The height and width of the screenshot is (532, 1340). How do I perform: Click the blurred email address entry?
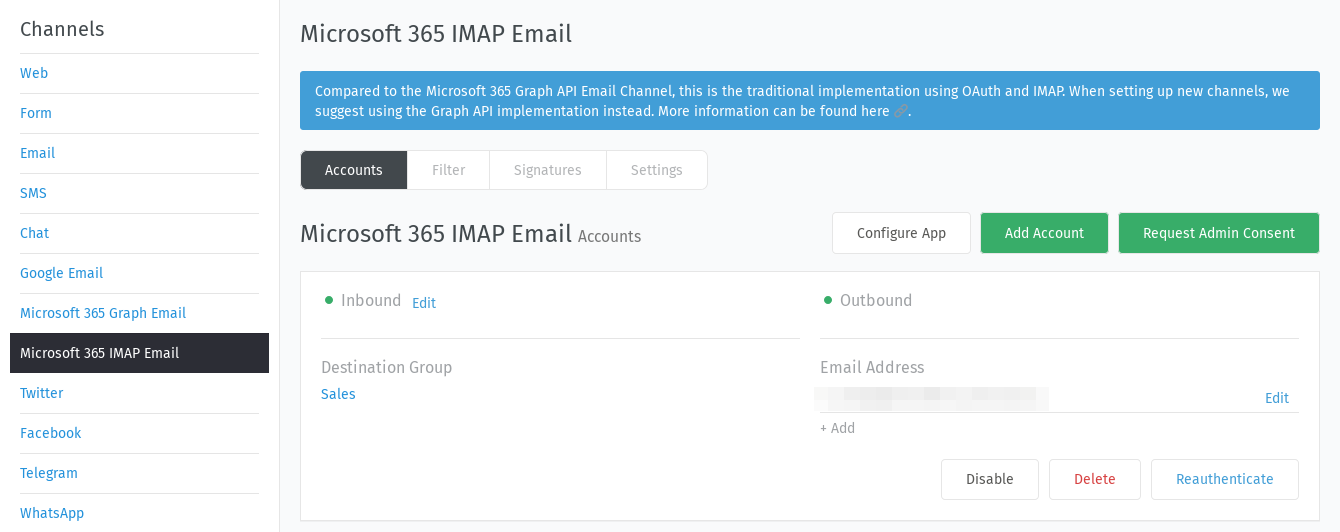tap(932, 398)
